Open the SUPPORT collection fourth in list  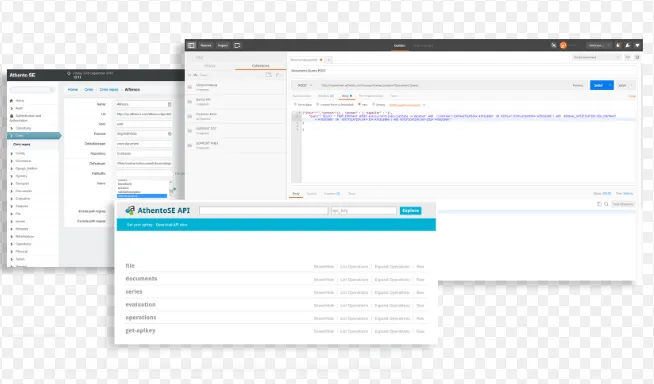coord(236,131)
